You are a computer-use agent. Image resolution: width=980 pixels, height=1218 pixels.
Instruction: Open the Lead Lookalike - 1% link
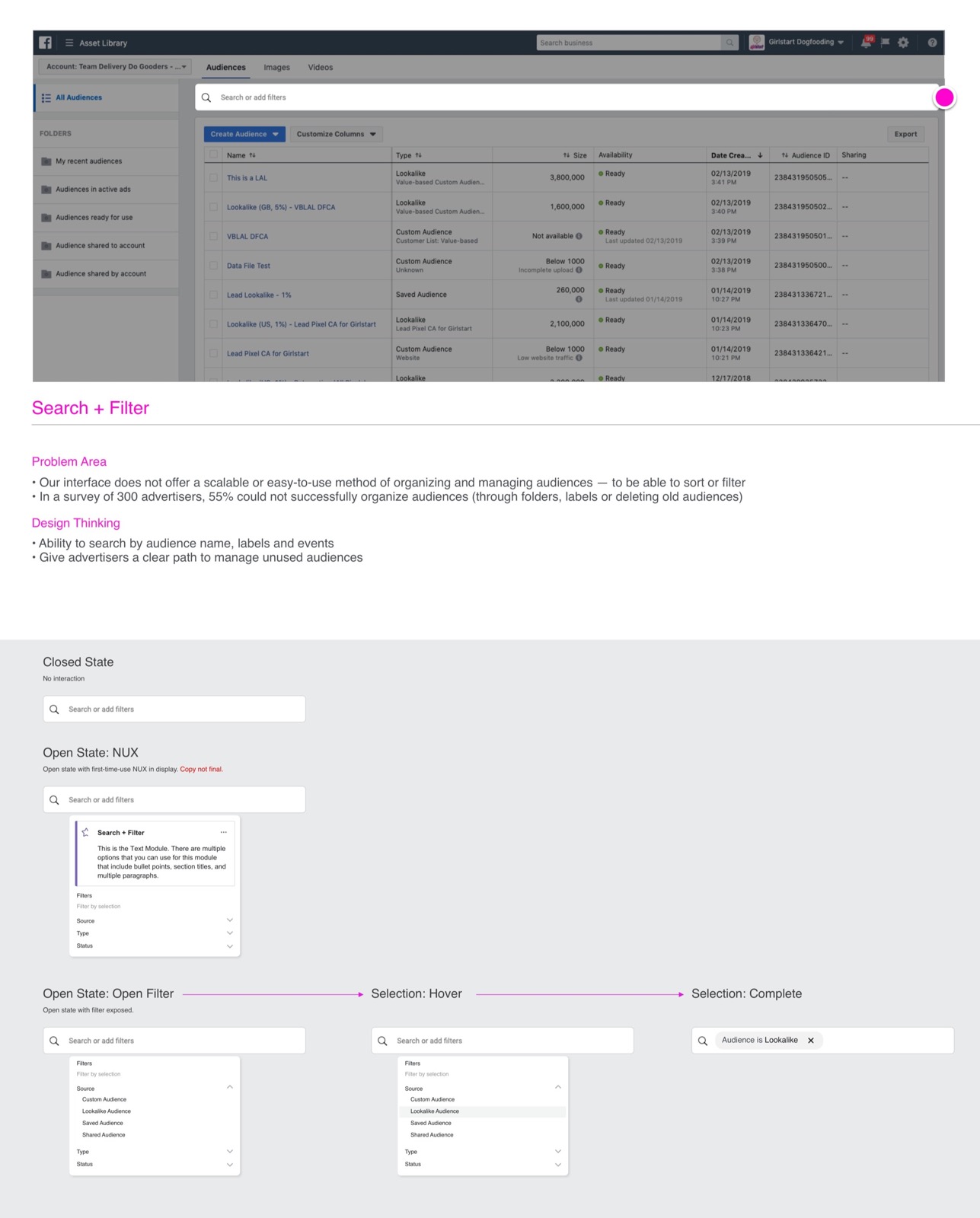259,295
